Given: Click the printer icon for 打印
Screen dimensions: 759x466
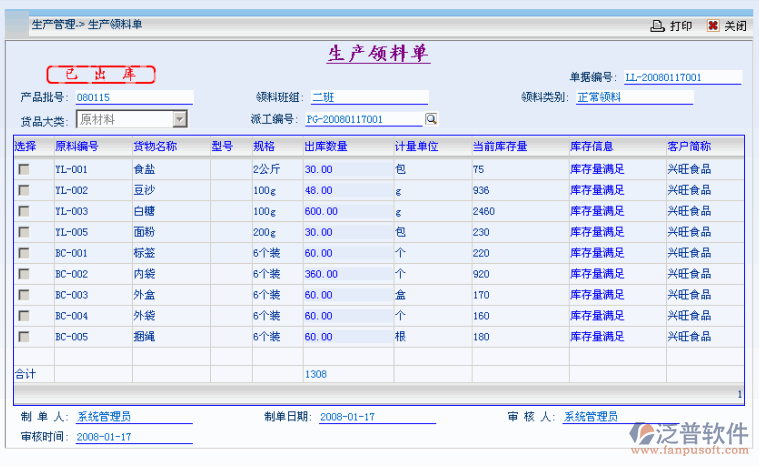Looking at the screenshot, I should pyautogui.click(x=657, y=26).
